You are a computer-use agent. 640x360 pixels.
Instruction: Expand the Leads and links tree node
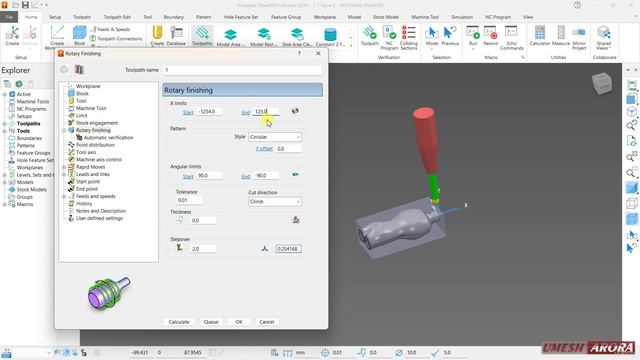pyautogui.click(x=64, y=174)
